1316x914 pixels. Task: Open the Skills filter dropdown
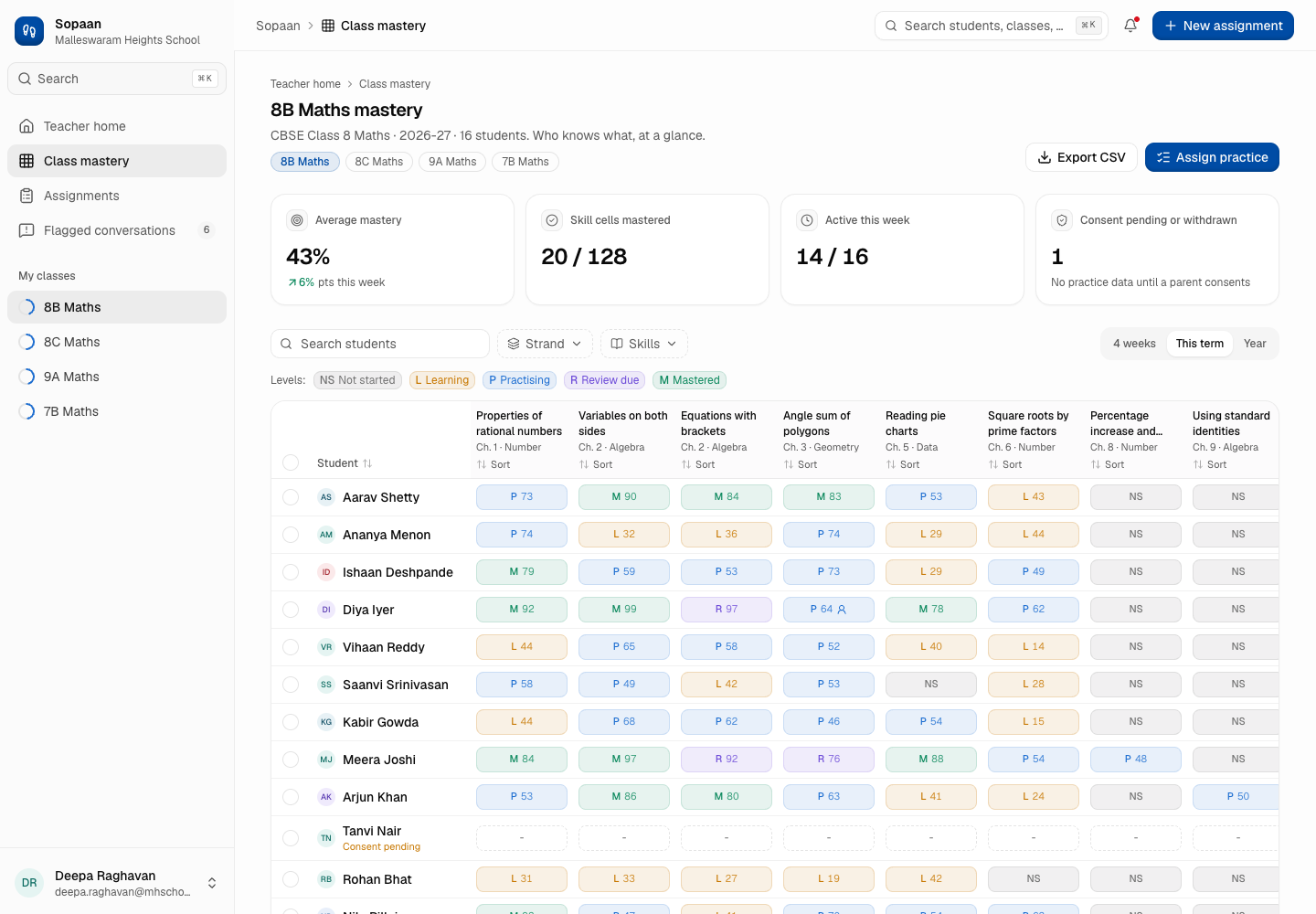point(644,344)
